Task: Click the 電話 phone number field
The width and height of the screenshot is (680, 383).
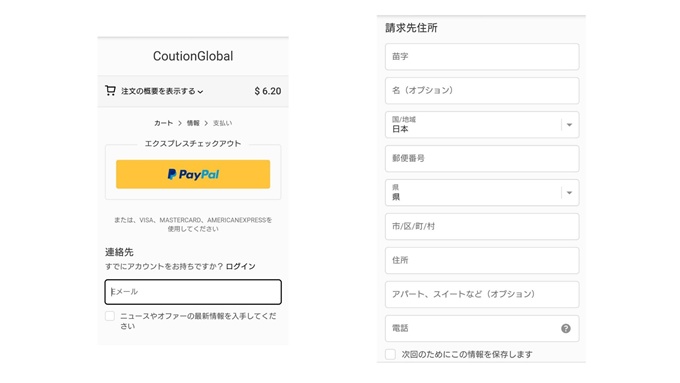Action: click(x=482, y=328)
